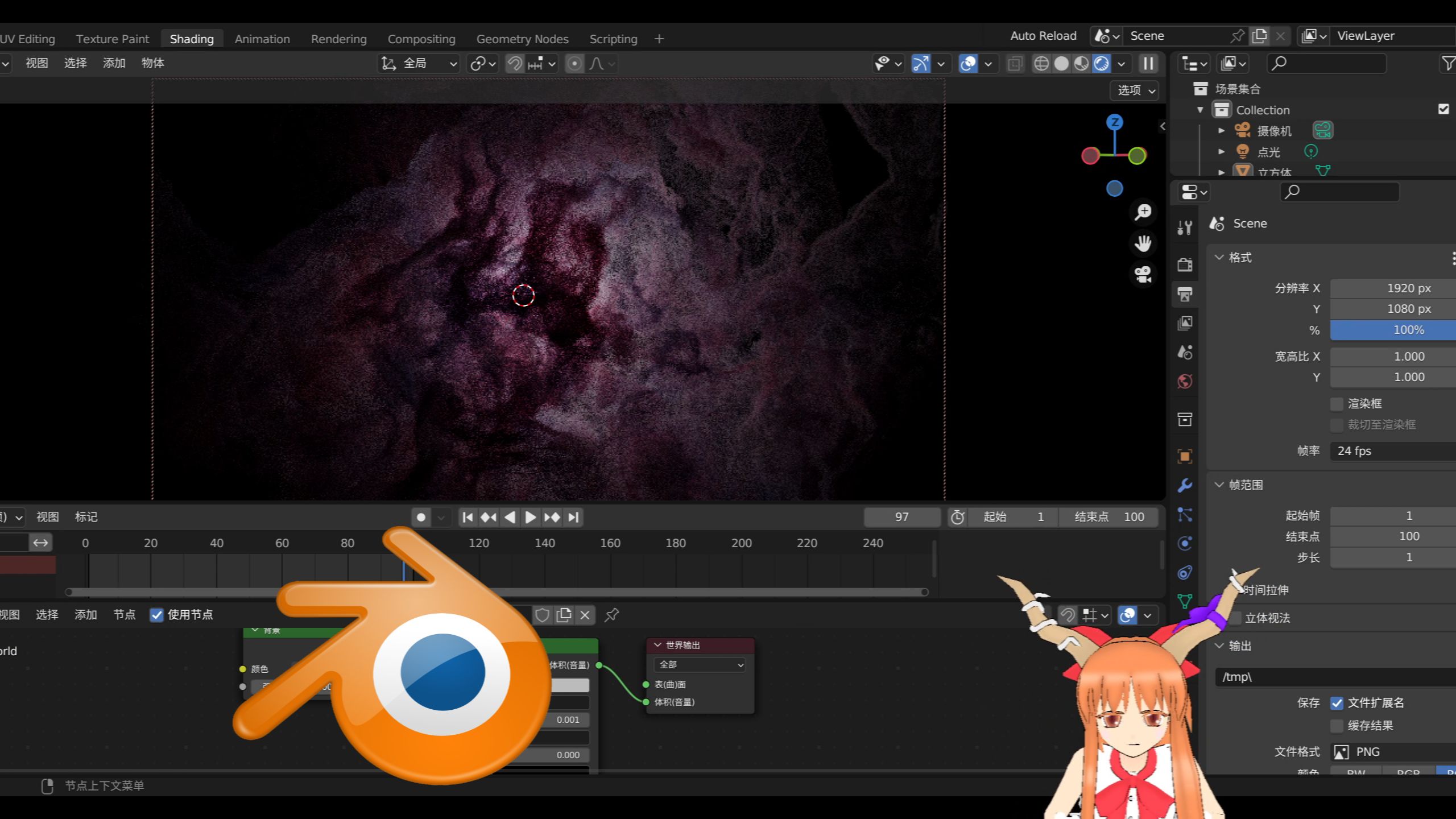1456x819 pixels.
Task: Switch to the Compositing workspace tab
Action: click(421, 39)
